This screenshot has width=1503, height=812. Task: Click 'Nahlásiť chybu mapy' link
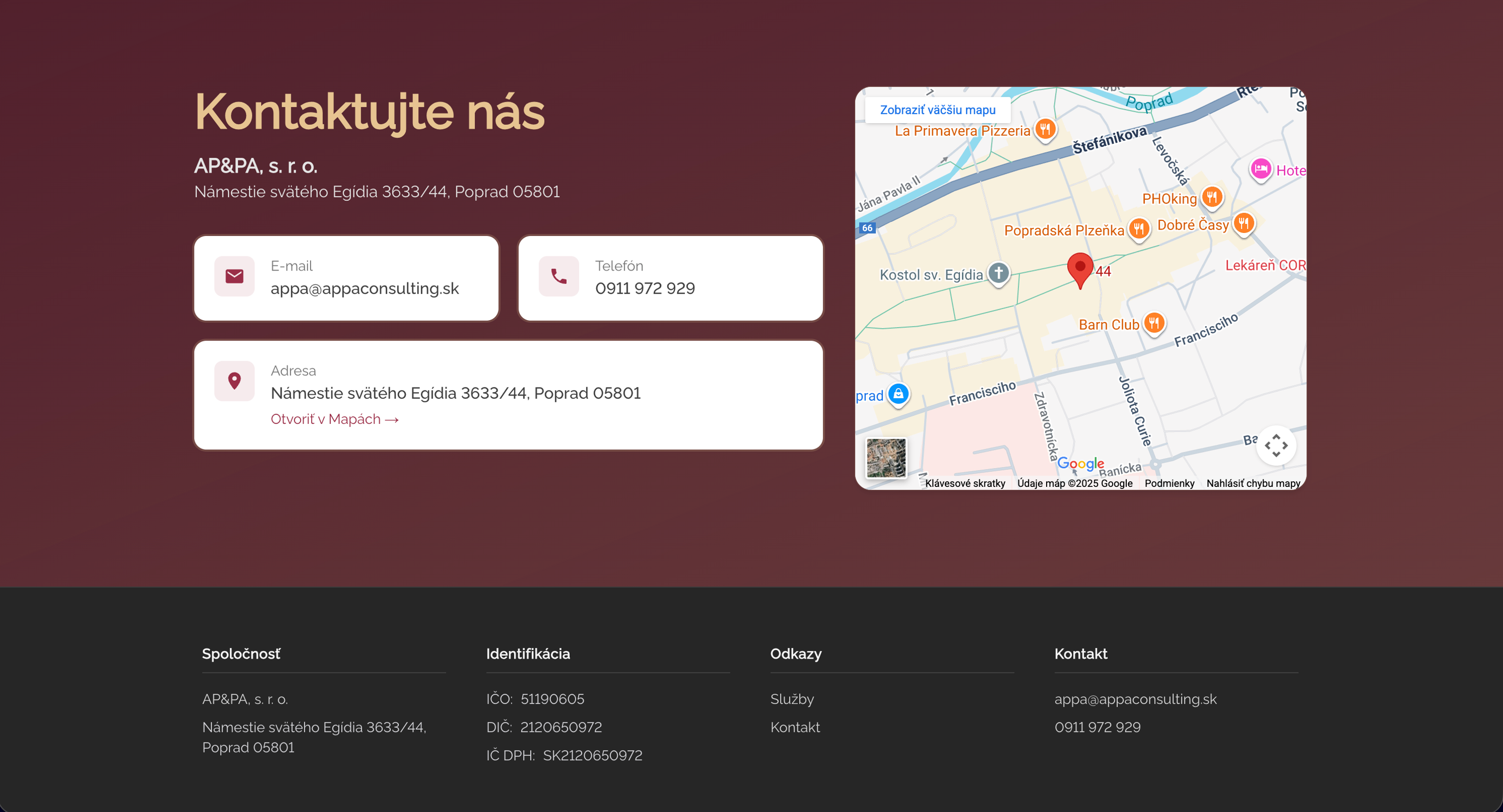pos(1252,483)
